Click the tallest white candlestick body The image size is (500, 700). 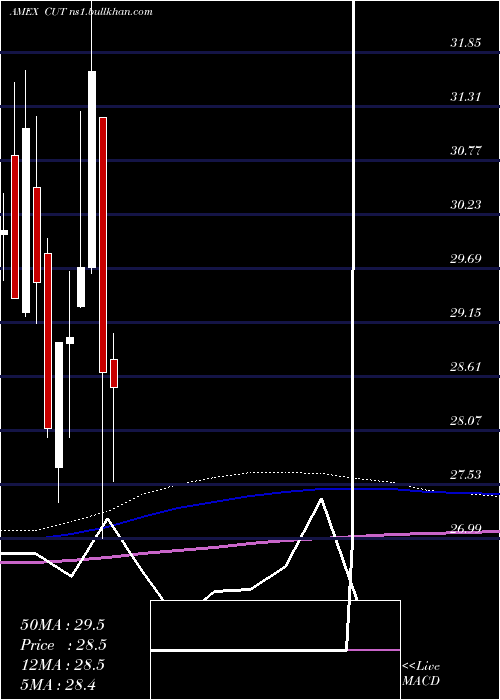click(92, 169)
